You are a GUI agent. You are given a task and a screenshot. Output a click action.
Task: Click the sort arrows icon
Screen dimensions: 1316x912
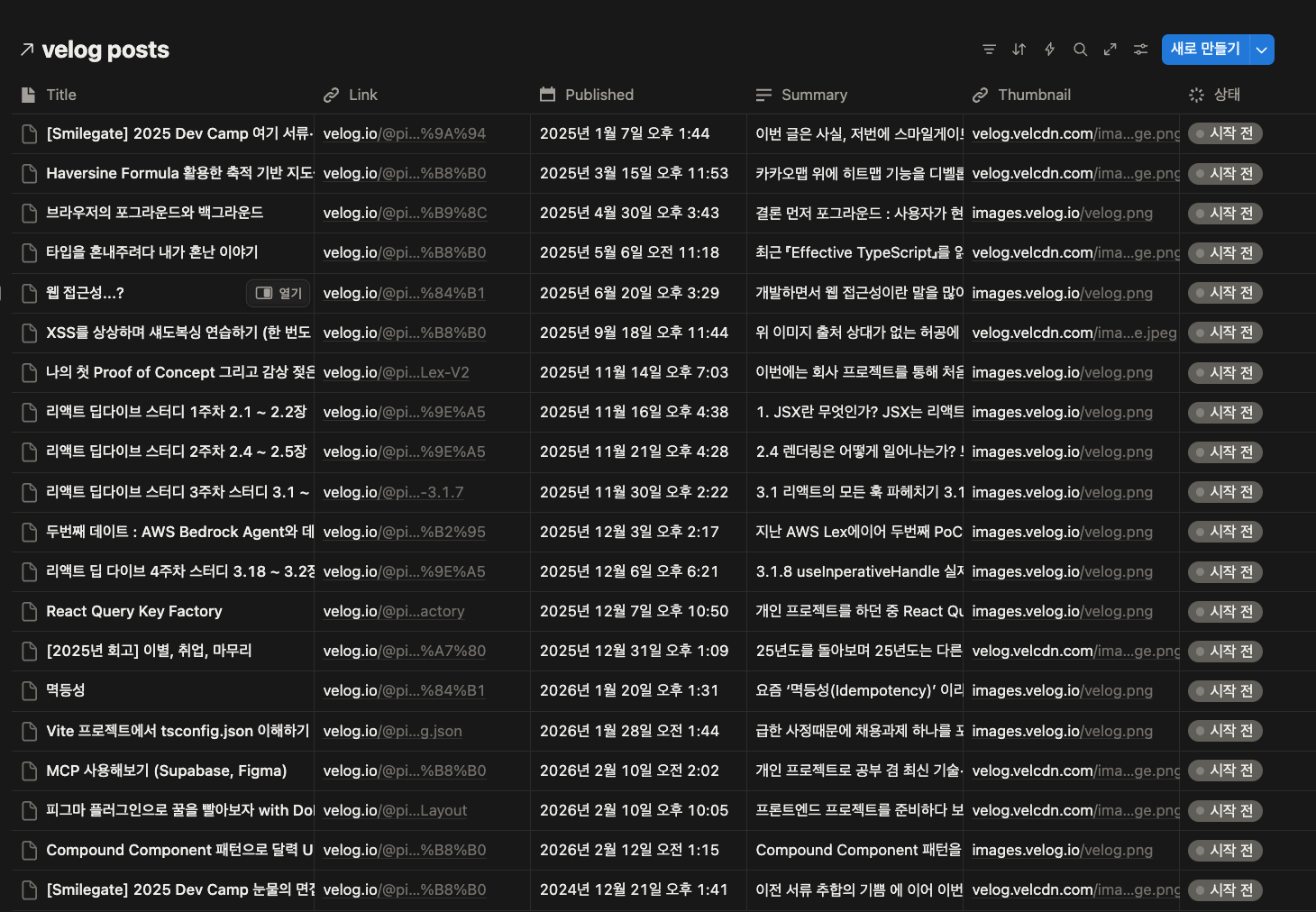(1019, 50)
